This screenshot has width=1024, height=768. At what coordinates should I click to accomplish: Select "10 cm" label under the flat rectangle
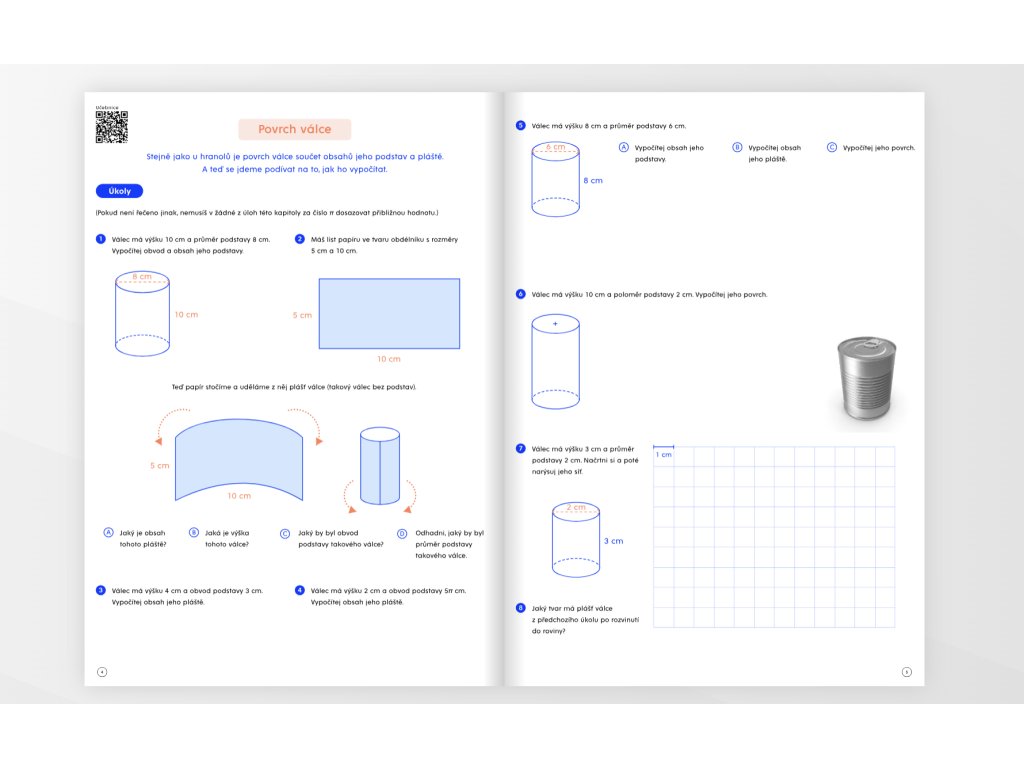click(x=389, y=359)
